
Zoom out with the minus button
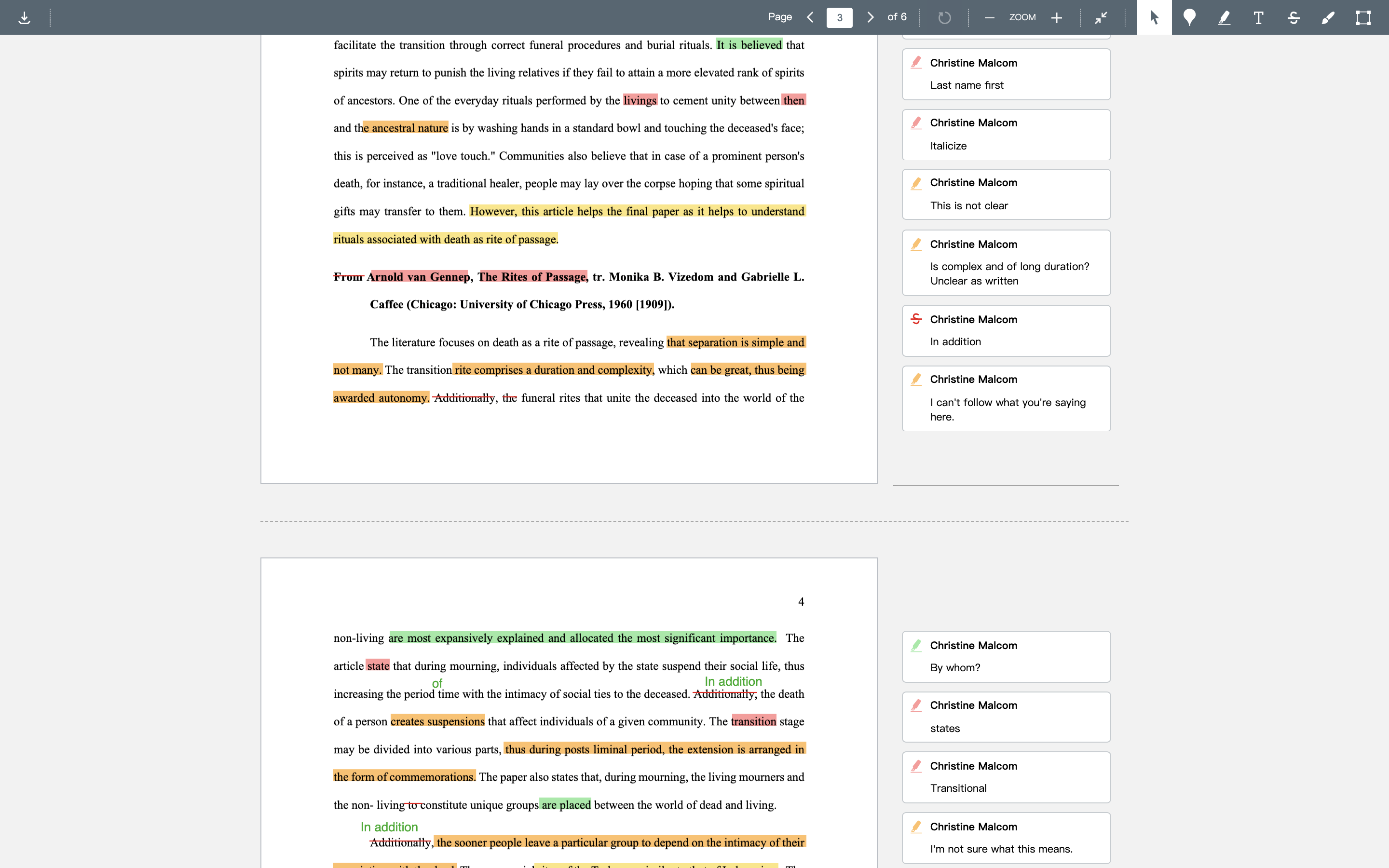click(x=989, y=18)
